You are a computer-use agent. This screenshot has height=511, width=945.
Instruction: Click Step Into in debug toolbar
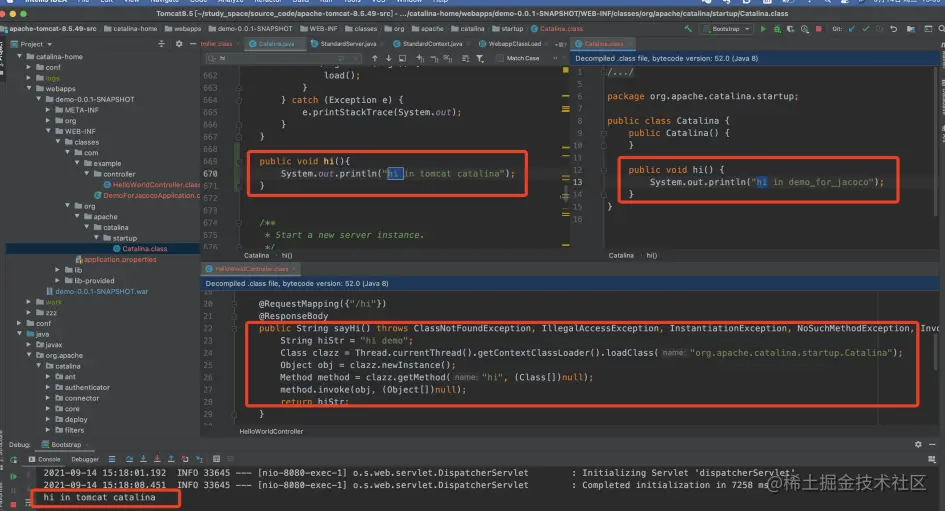point(143,459)
